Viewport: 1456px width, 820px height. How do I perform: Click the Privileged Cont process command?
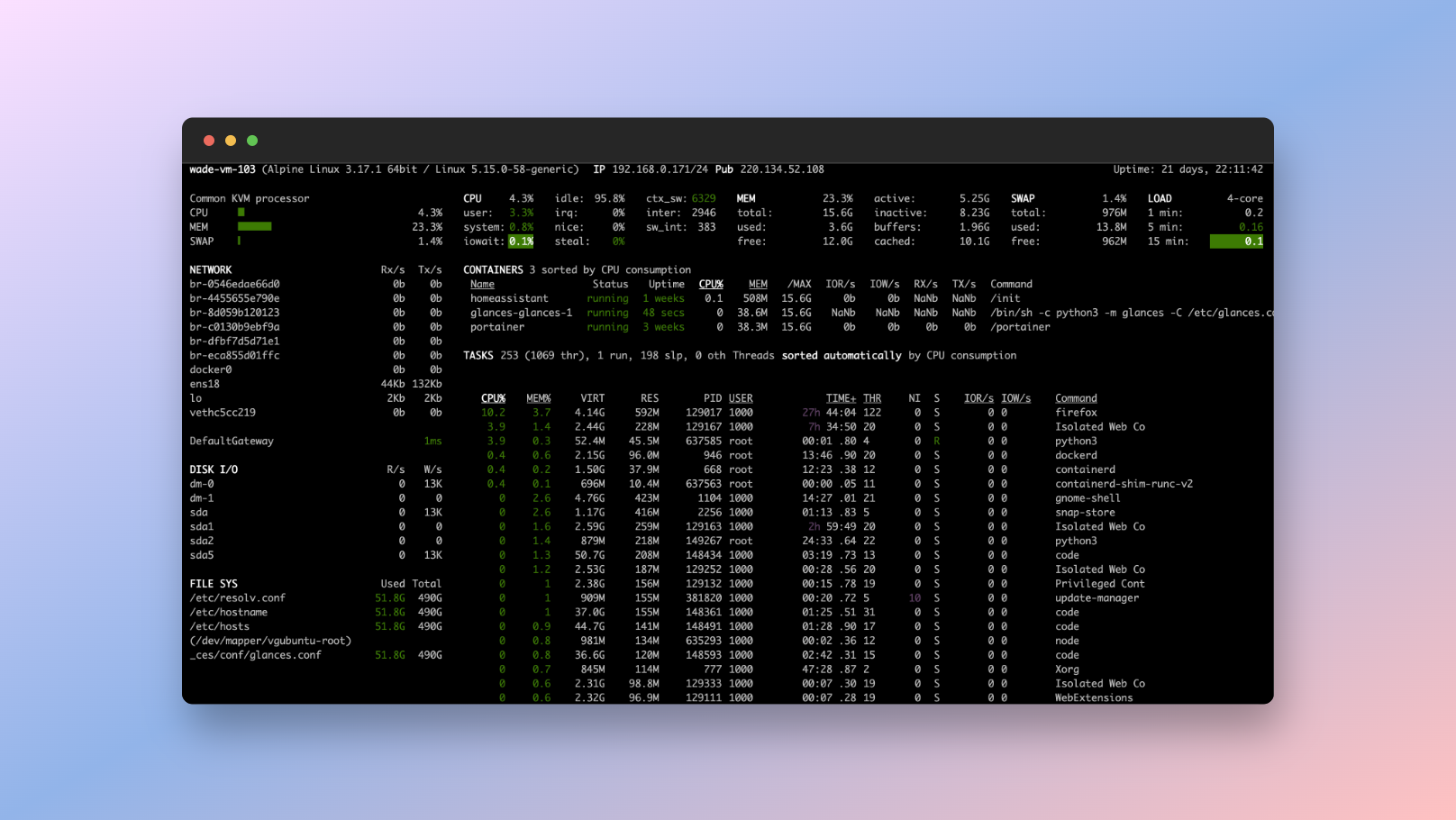[1099, 584]
